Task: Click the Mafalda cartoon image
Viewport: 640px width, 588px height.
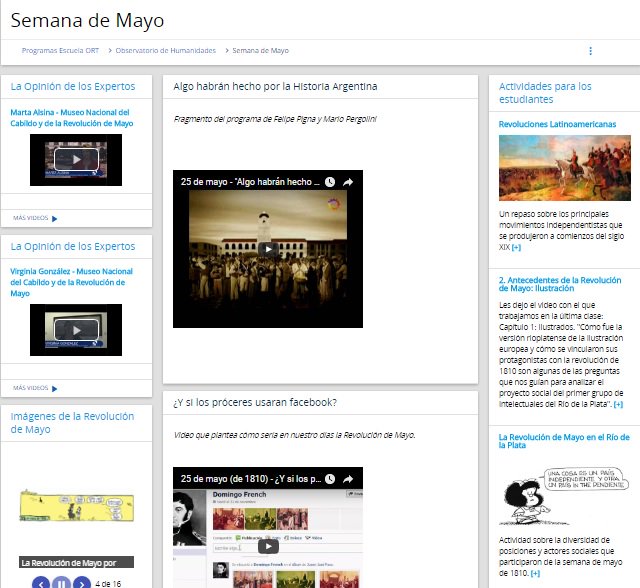Action: pyautogui.click(x=564, y=495)
